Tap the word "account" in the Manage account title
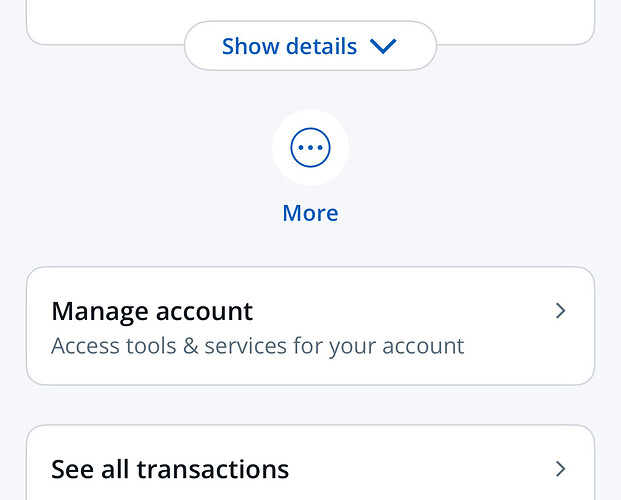Image resolution: width=621 pixels, height=500 pixels. [204, 311]
